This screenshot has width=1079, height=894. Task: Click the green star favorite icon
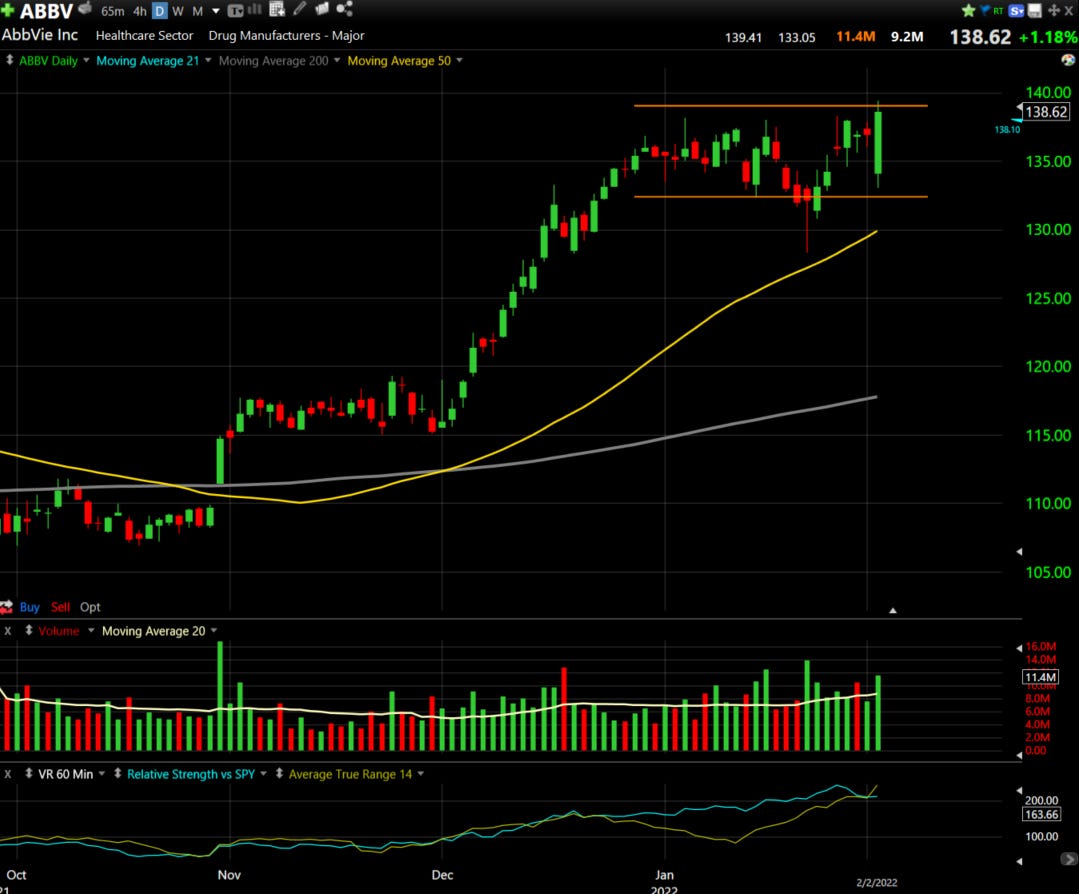coord(968,10)
